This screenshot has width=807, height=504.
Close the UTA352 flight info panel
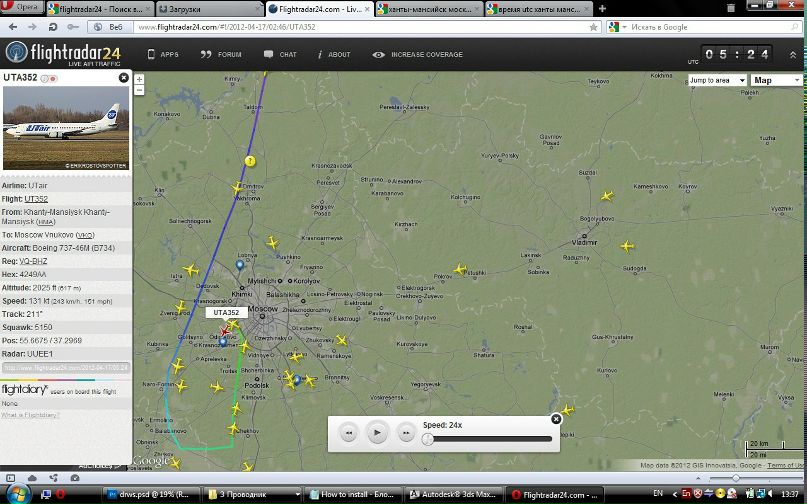124,77
